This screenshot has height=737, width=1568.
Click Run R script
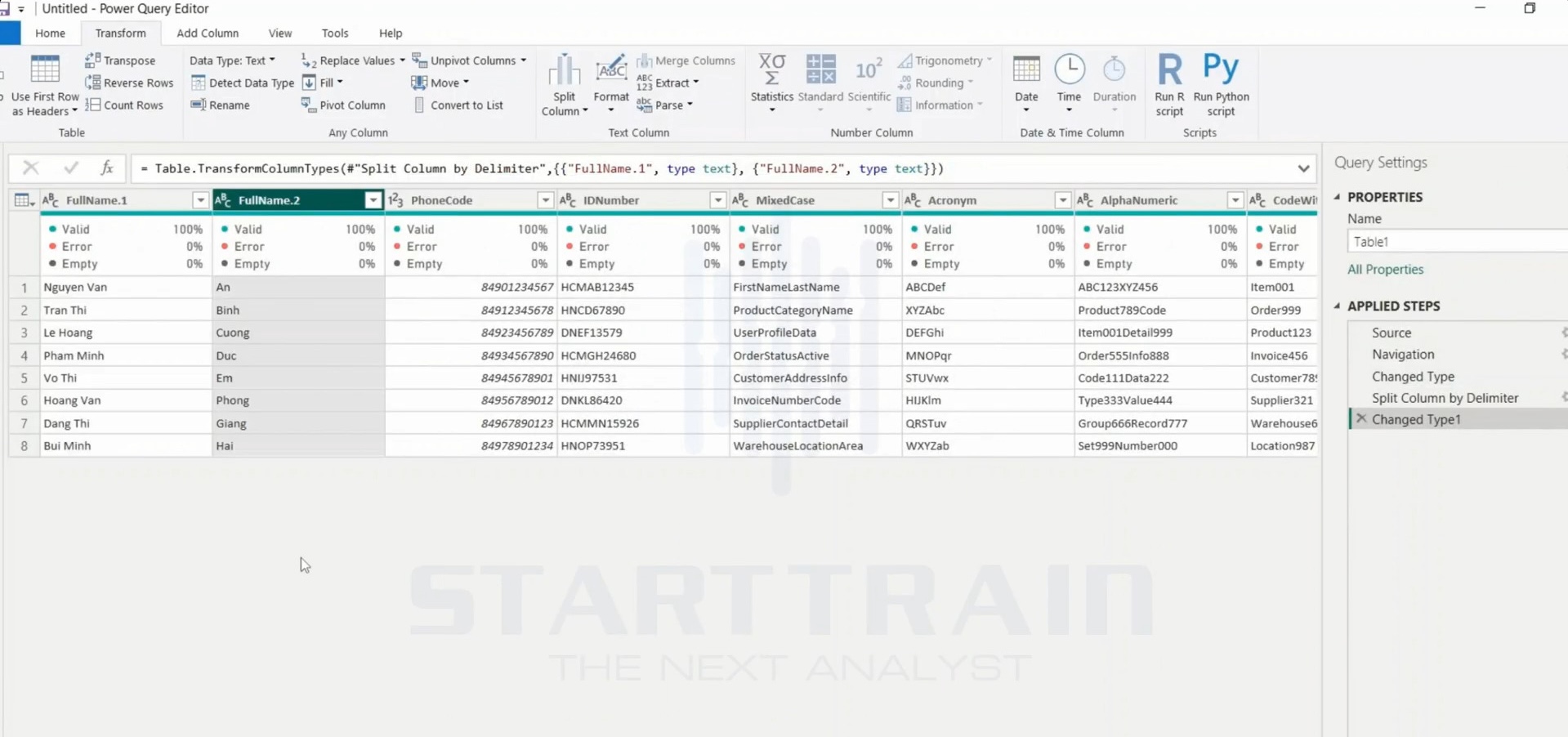1169,86
